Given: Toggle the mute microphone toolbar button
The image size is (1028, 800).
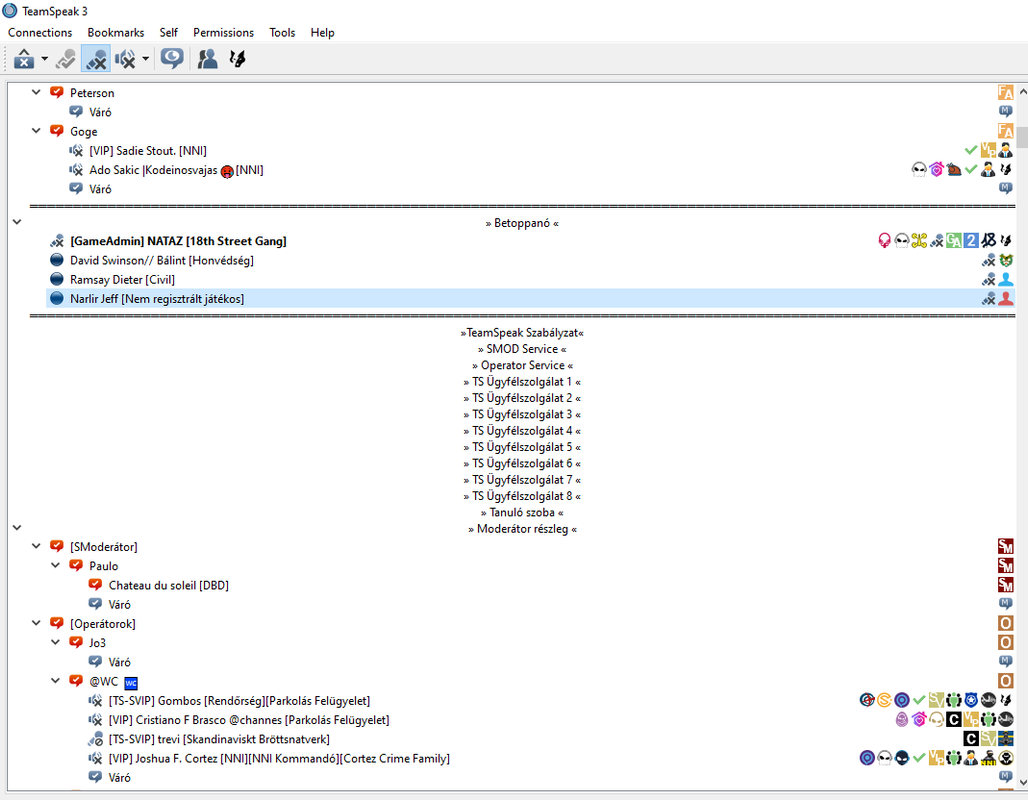Looking at the screenshot, I should (x=96, y=59).
